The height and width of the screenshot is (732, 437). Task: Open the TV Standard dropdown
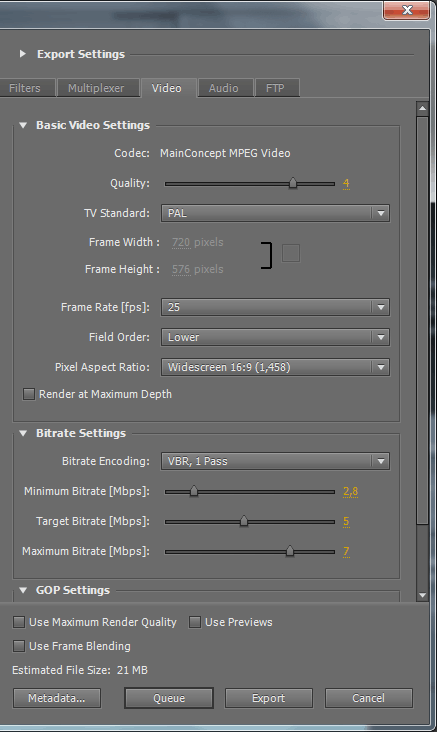coord(275,213)
